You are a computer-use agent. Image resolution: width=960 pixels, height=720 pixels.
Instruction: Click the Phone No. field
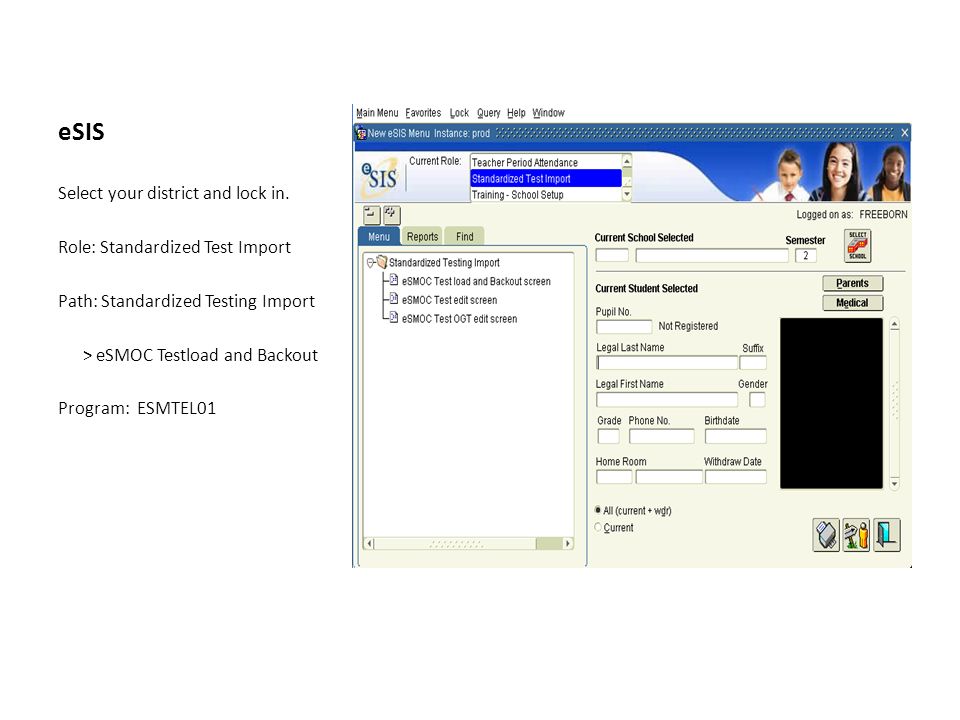pyautogui.click(x=662, y=437)
